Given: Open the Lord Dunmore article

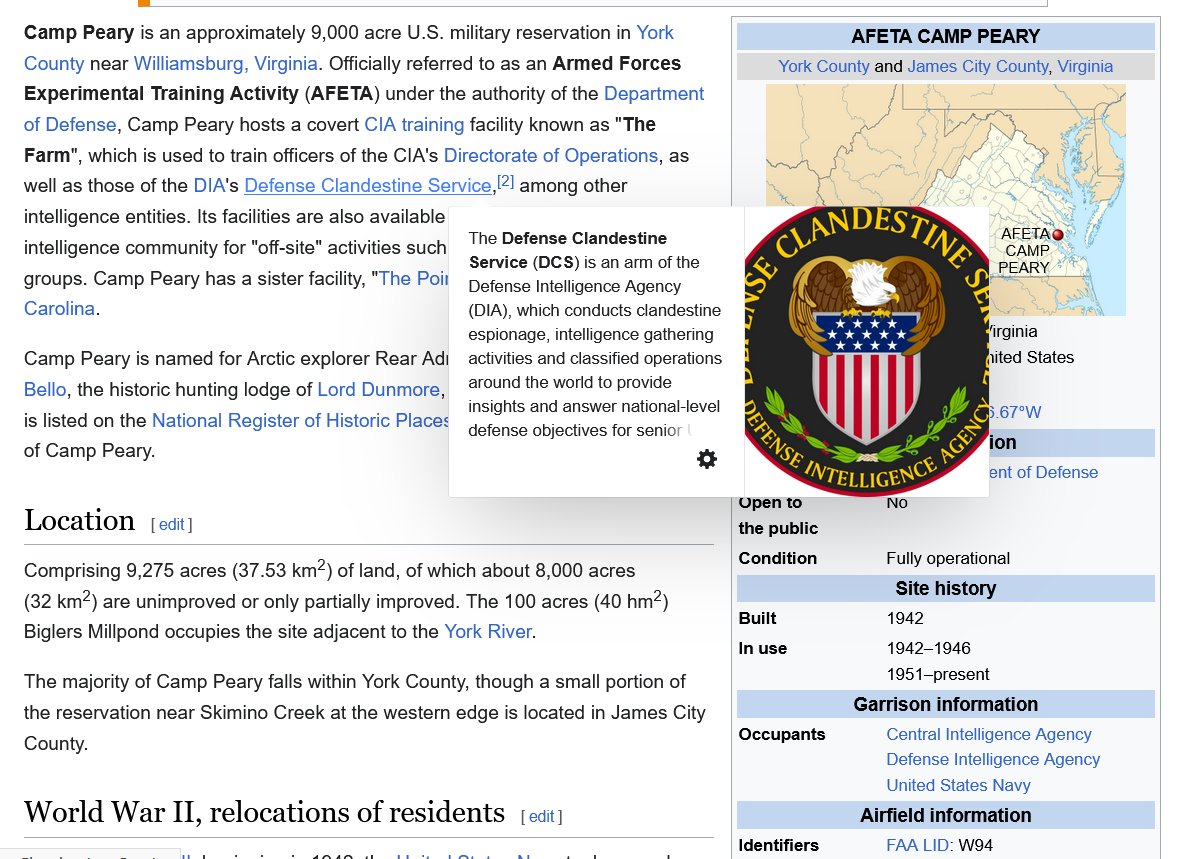Looking at the screenshot, I should [377, 389].
